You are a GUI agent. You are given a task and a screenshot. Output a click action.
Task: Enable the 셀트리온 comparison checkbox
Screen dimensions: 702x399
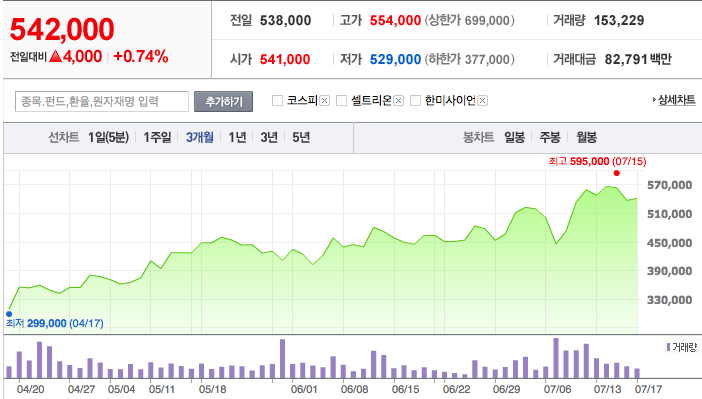point(342,100)
